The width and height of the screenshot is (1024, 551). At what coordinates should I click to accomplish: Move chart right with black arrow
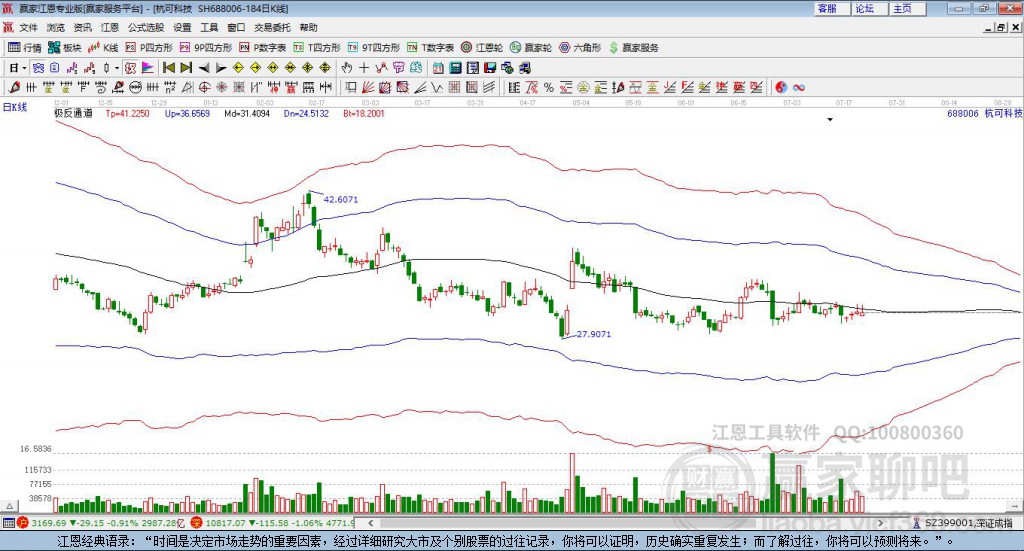click(x=221, y=68)
